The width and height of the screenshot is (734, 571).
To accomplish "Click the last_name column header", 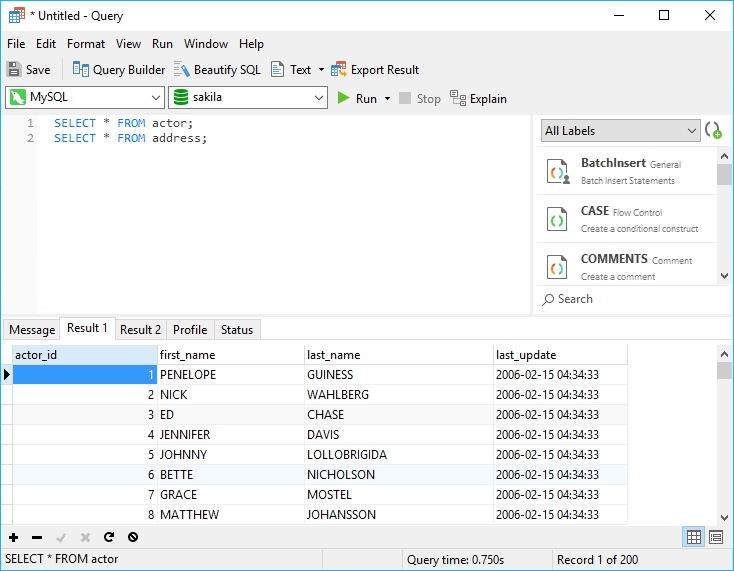I will click(x=399, y=355).
